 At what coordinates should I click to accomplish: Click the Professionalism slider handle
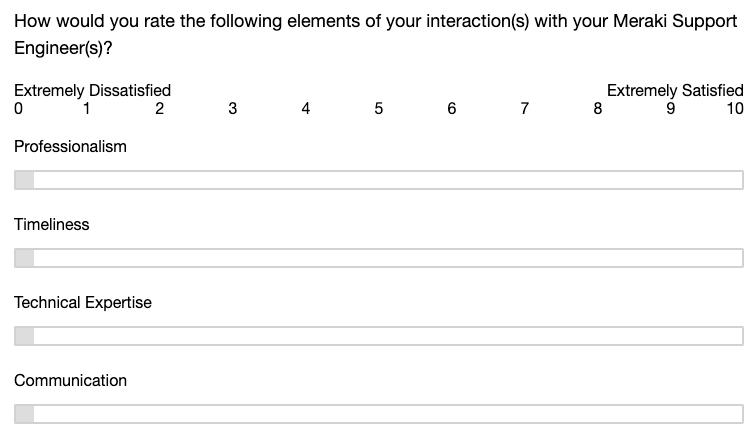(x=24, y=180)
